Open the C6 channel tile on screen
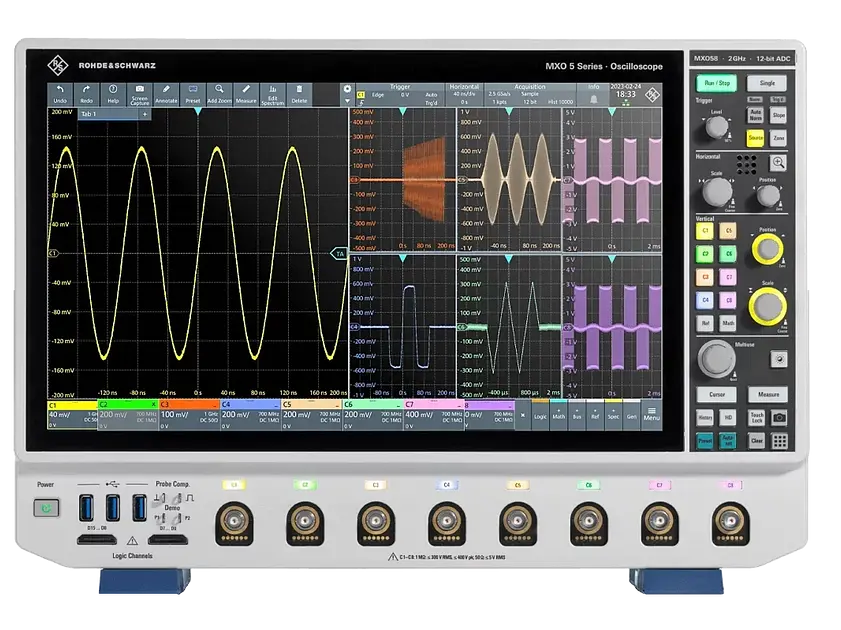 point(373,415)
